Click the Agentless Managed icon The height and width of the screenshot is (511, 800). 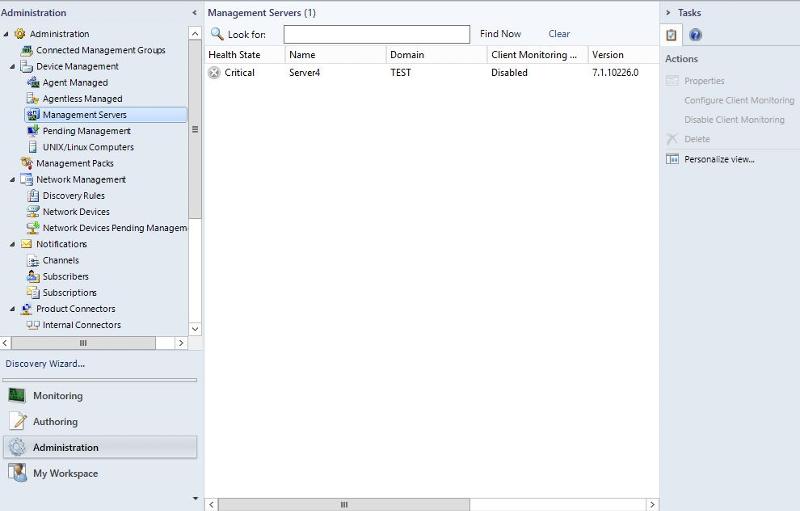[33, 98]
